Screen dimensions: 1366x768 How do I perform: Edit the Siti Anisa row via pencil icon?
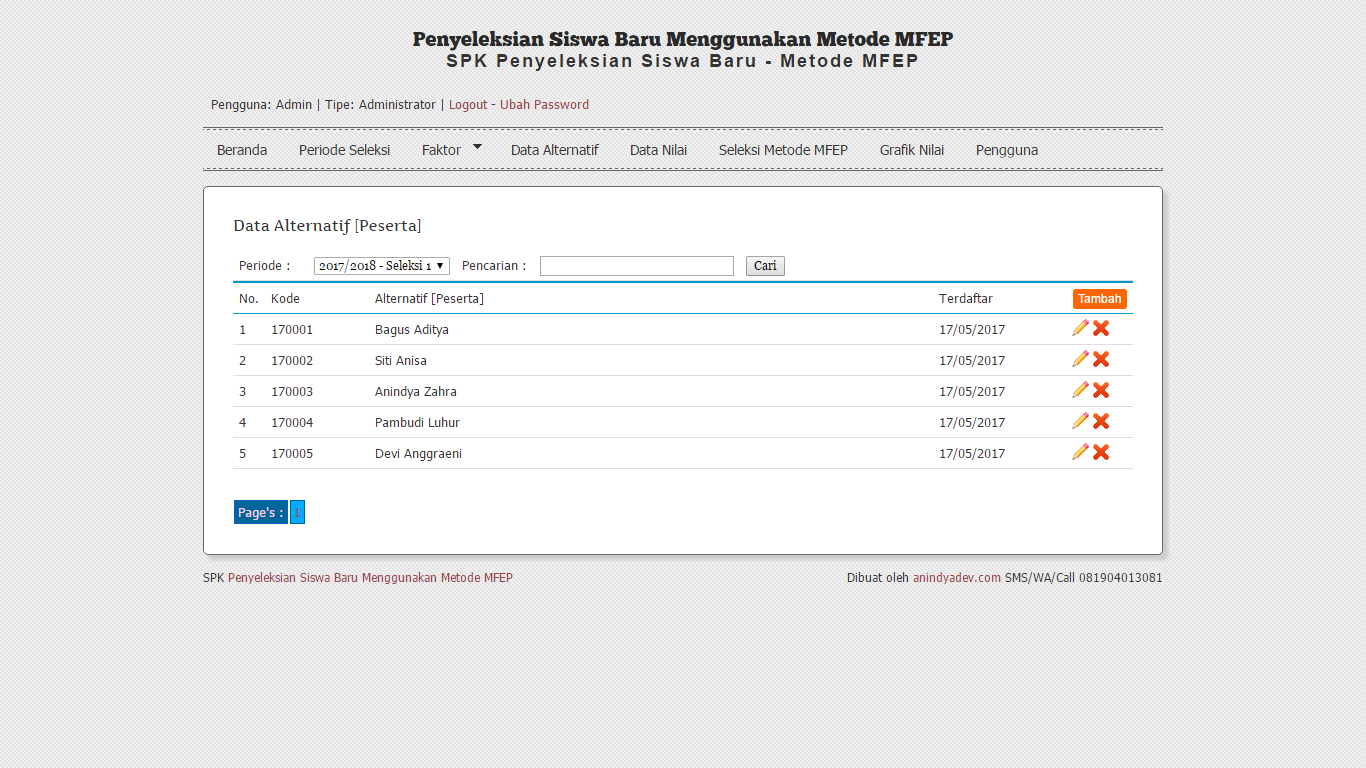pyautogui.click(x=1080, y=359)
